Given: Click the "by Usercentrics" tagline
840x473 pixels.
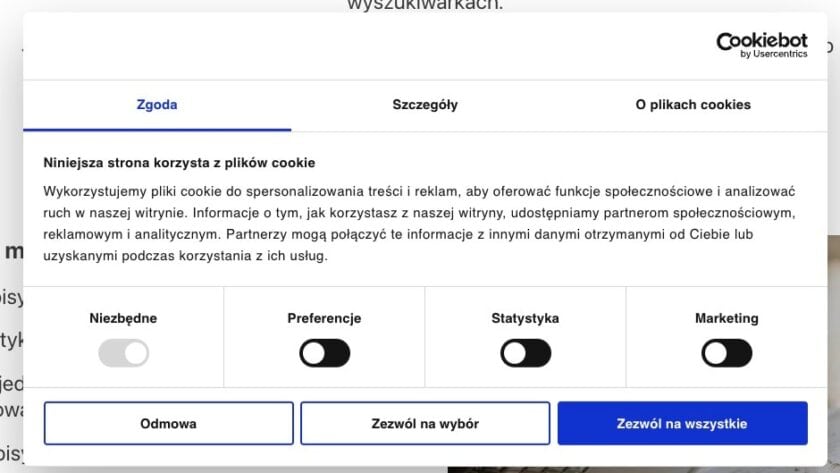Looking at the screenshot, I should 773,55.
